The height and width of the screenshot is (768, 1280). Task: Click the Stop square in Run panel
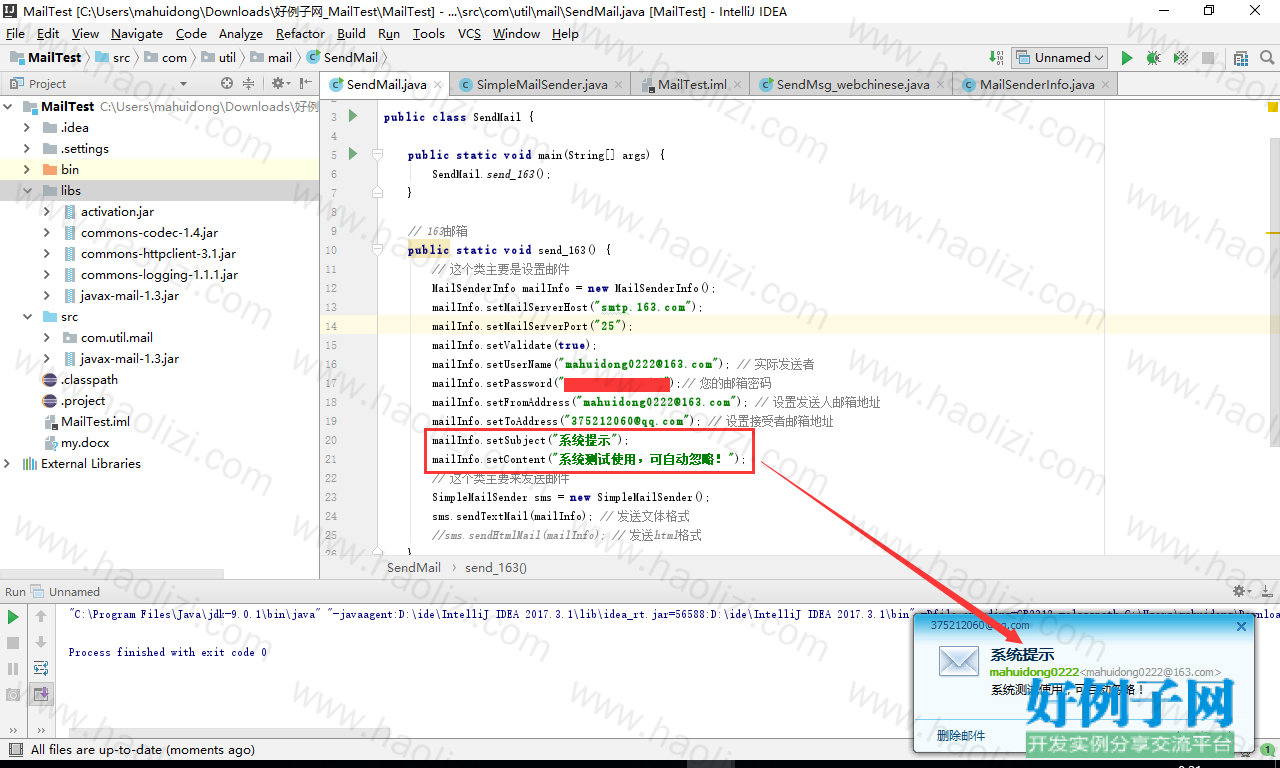(13, 643)
